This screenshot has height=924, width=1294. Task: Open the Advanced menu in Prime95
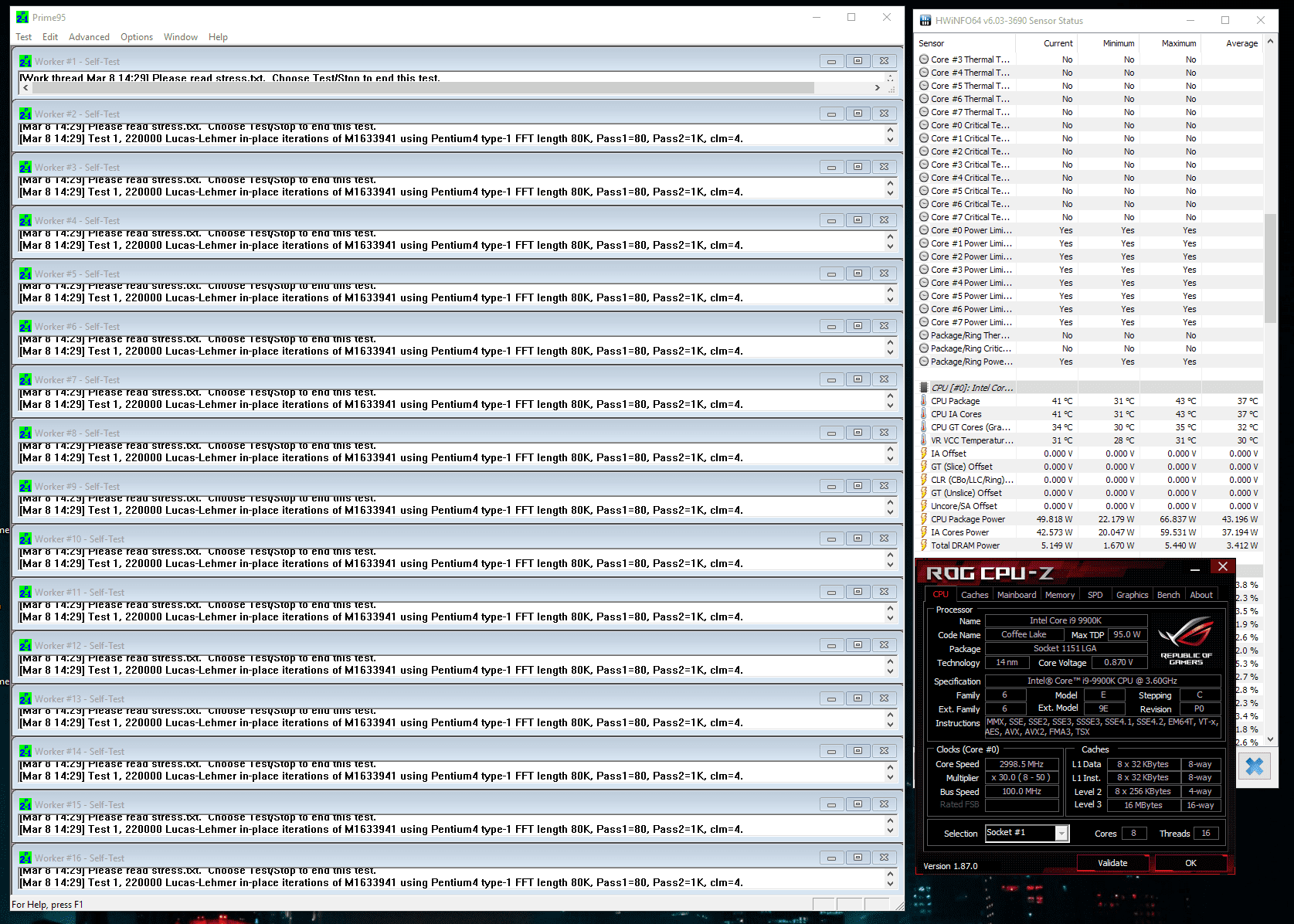click(89, 37)
